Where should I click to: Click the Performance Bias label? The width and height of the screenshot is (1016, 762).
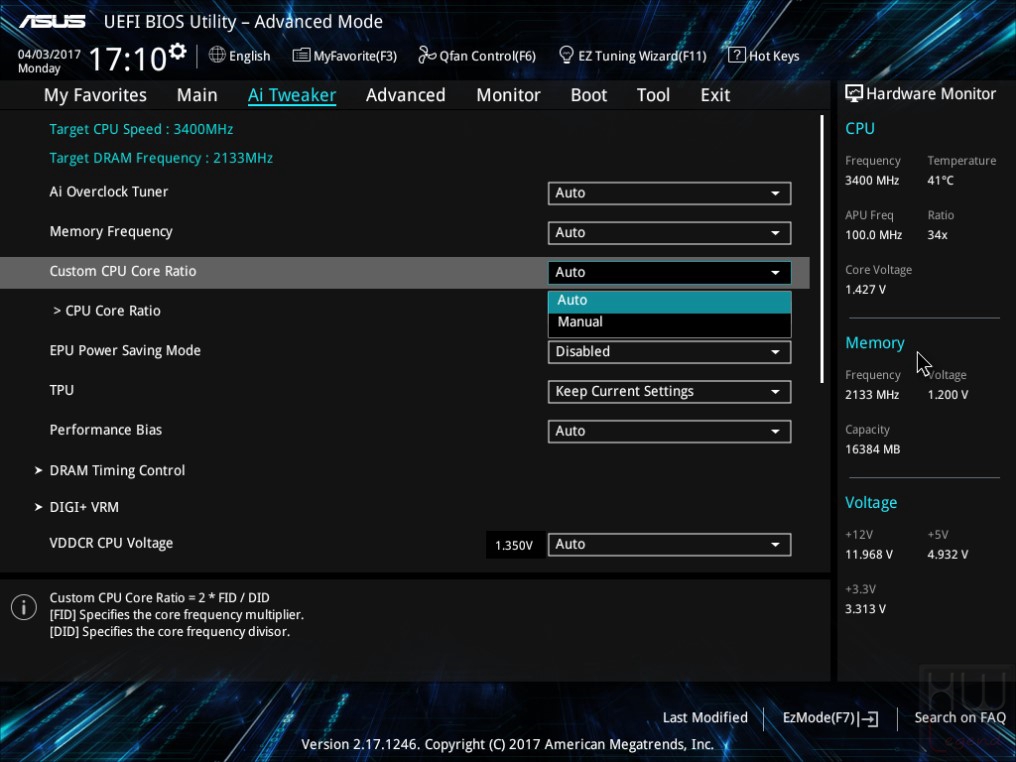(106, 430)
